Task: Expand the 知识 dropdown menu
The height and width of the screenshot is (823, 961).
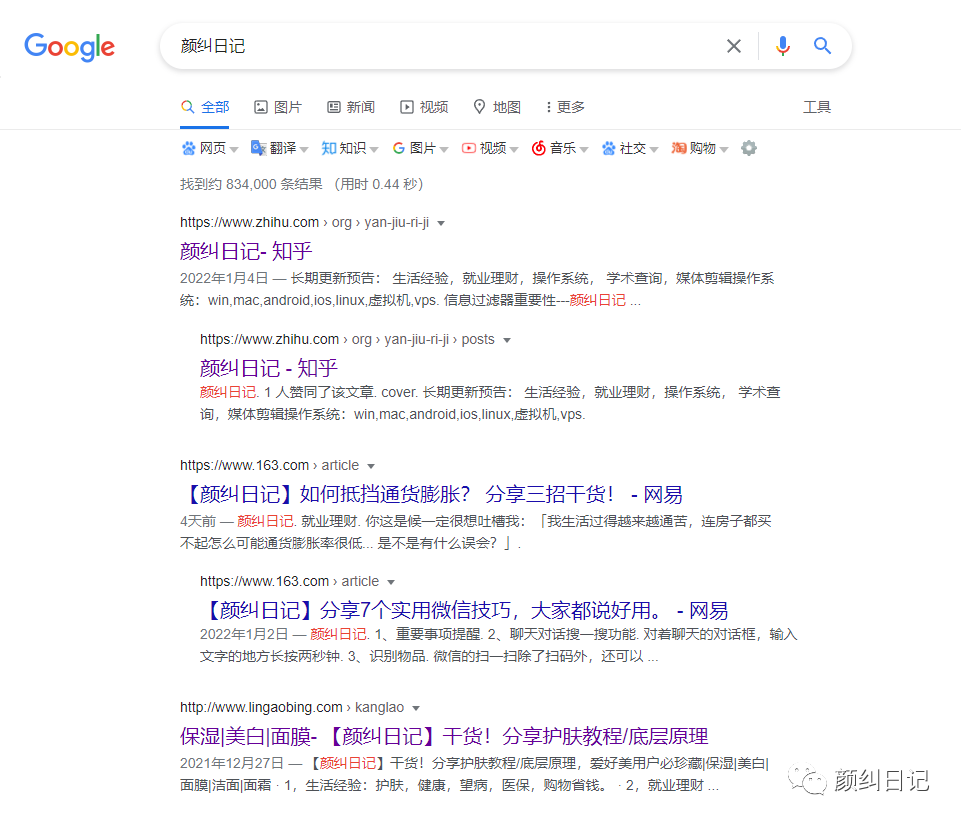Action: click(374, 150)
